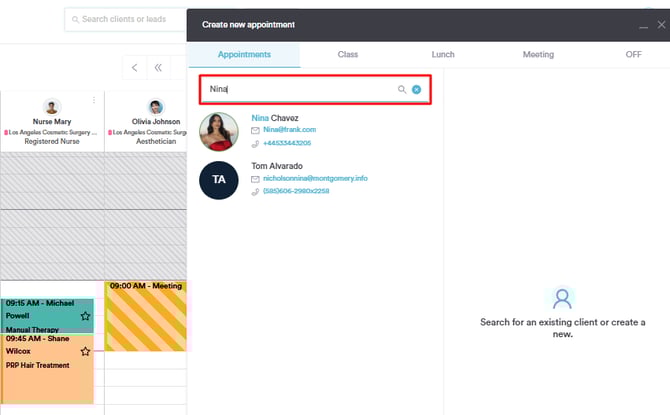The width and height of the screenshot is (670, 415).
Task: Jump back with double left chevron
Action: [x=158, y=67]
